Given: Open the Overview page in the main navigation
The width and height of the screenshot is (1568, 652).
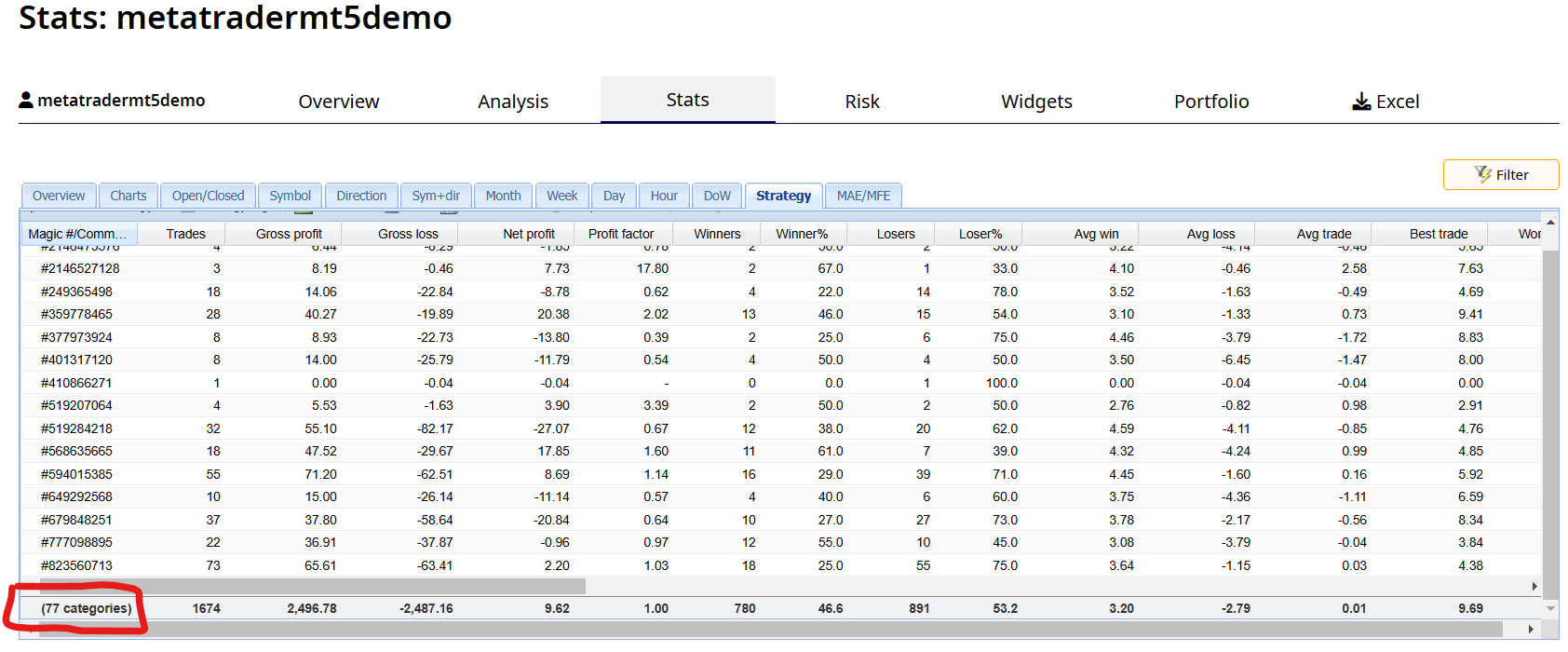Looking at the screenshot, I should tap(339, 102).
